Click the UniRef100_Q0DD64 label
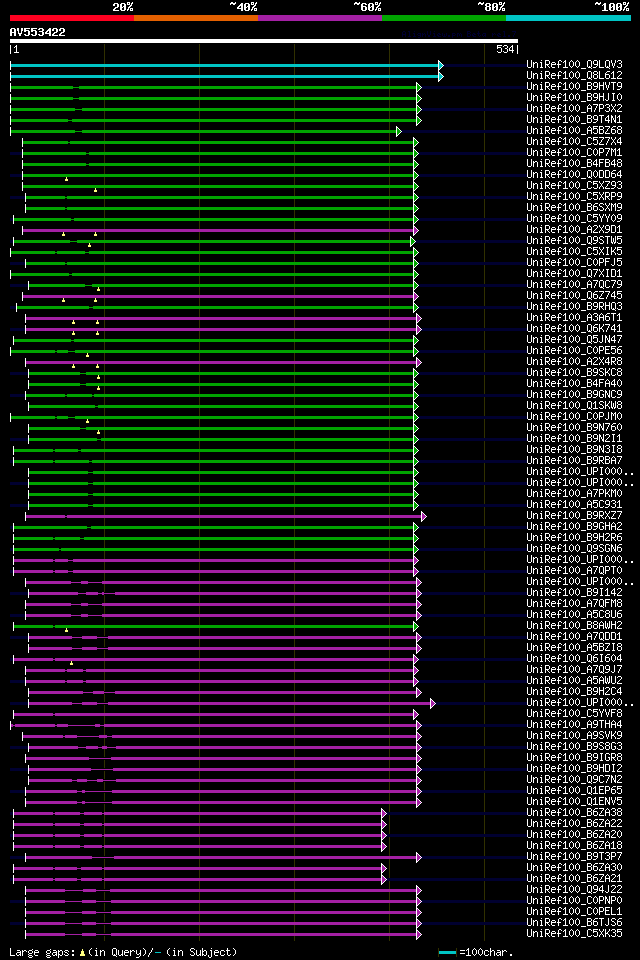The width and height of the screenshot is (640, 960). click(574, 174)
